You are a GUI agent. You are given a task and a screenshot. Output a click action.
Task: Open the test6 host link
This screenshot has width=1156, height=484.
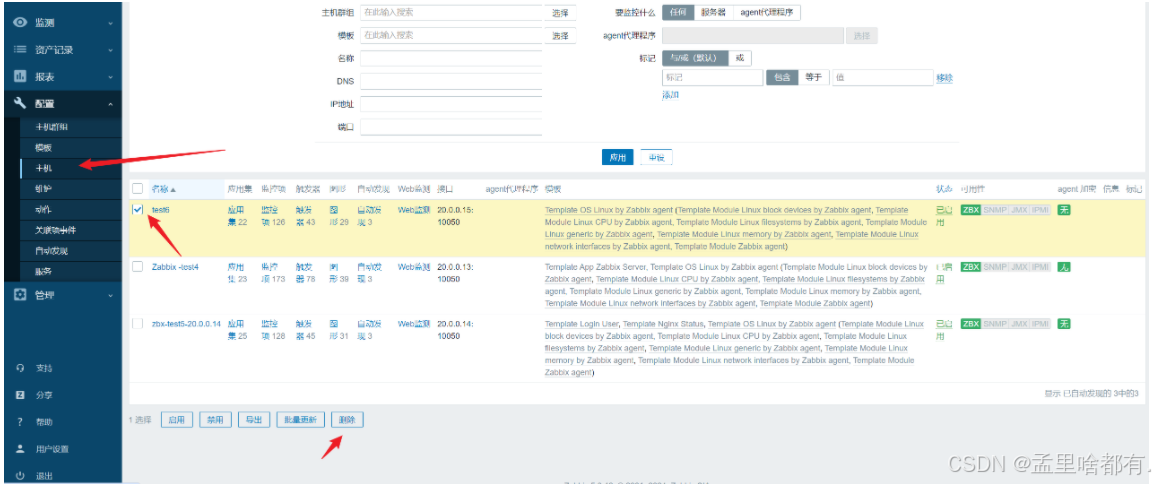pyautogui.click(x=161, y=210)
